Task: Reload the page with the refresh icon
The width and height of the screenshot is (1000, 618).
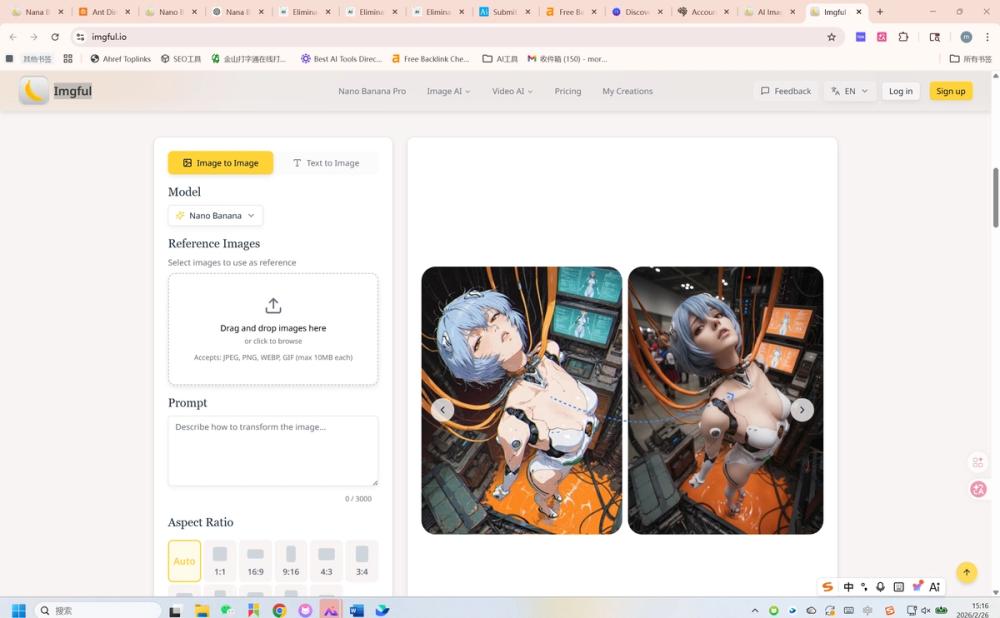Action: tap(55, 37)
